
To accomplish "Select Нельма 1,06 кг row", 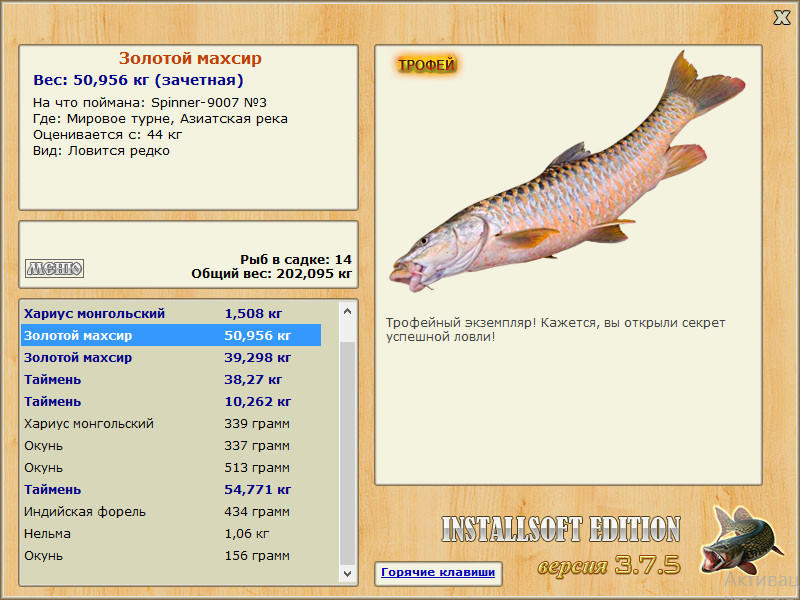I will (x=171, y=533).
